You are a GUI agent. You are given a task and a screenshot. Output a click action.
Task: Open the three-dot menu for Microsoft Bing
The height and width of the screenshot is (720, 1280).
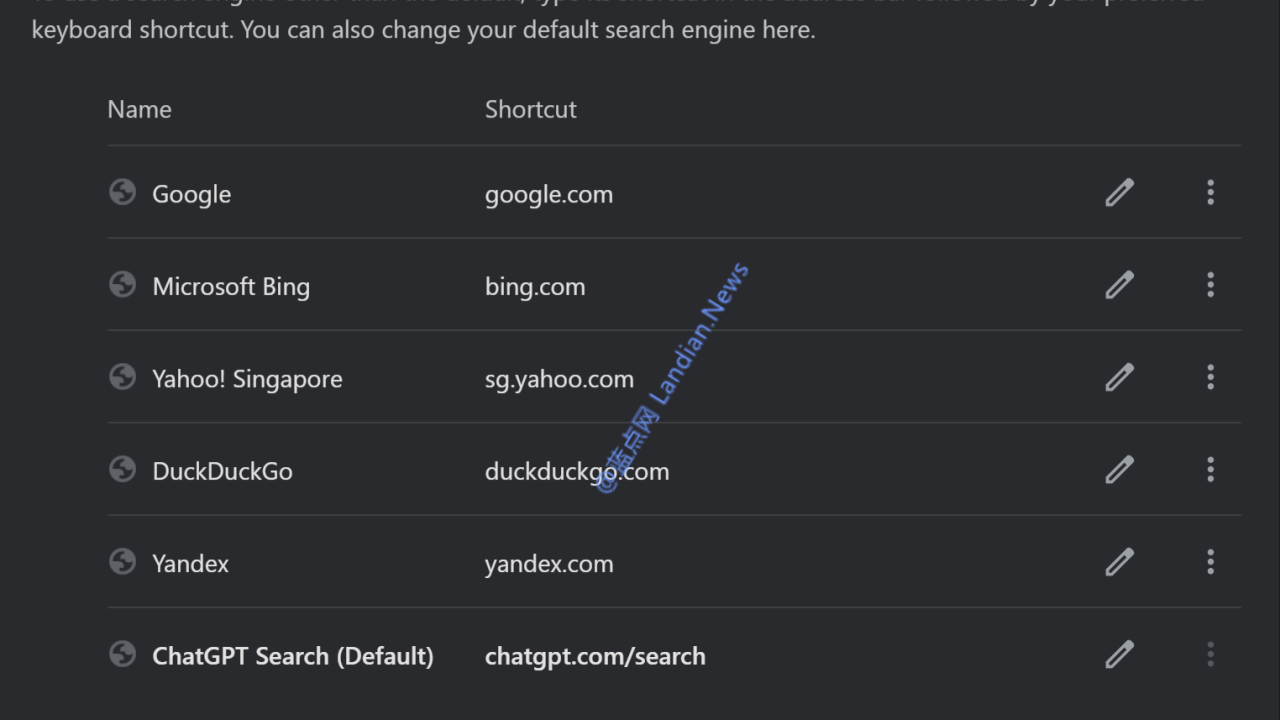[x=1210, y=285]
